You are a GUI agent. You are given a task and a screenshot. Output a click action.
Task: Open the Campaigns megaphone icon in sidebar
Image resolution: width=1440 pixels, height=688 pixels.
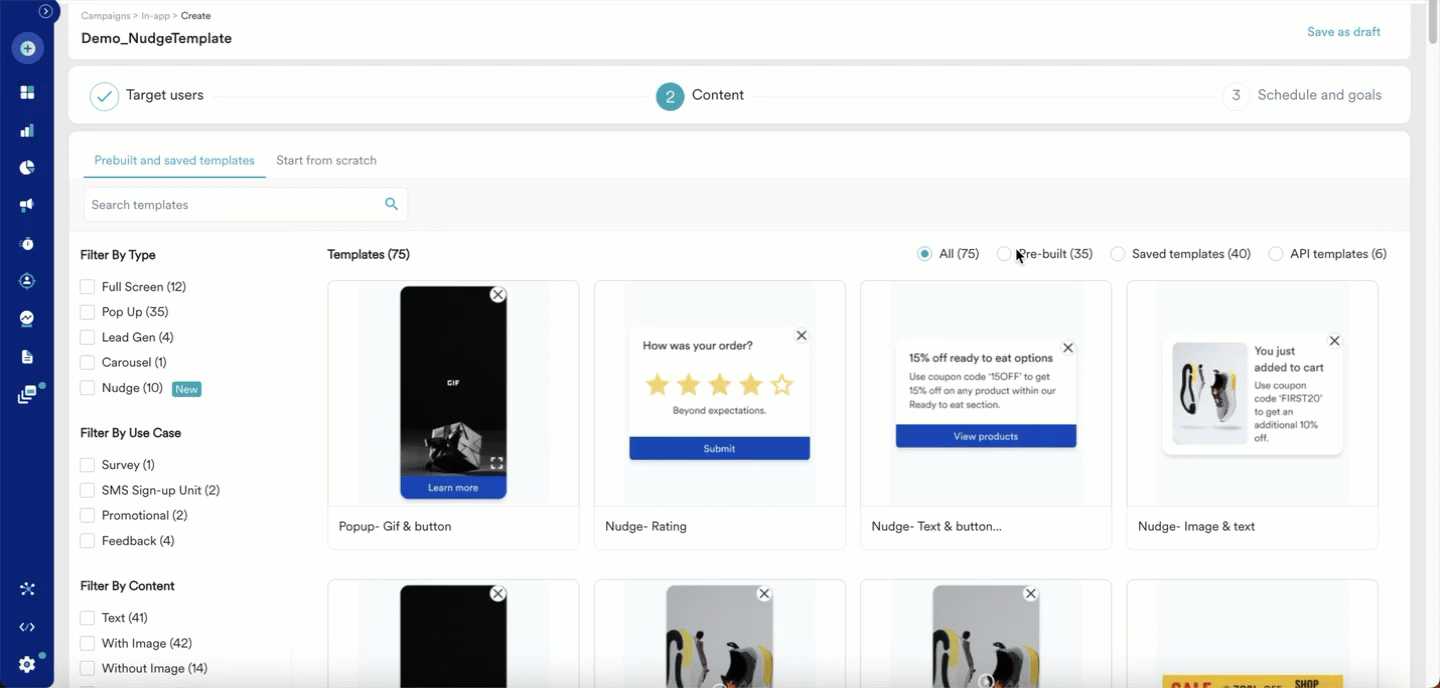point(27,205)
